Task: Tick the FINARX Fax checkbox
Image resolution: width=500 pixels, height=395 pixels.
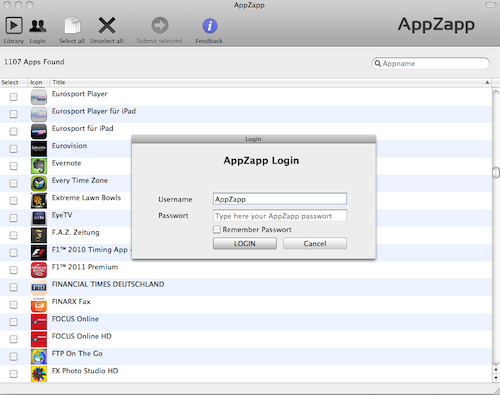Action: tap(13, 305)
